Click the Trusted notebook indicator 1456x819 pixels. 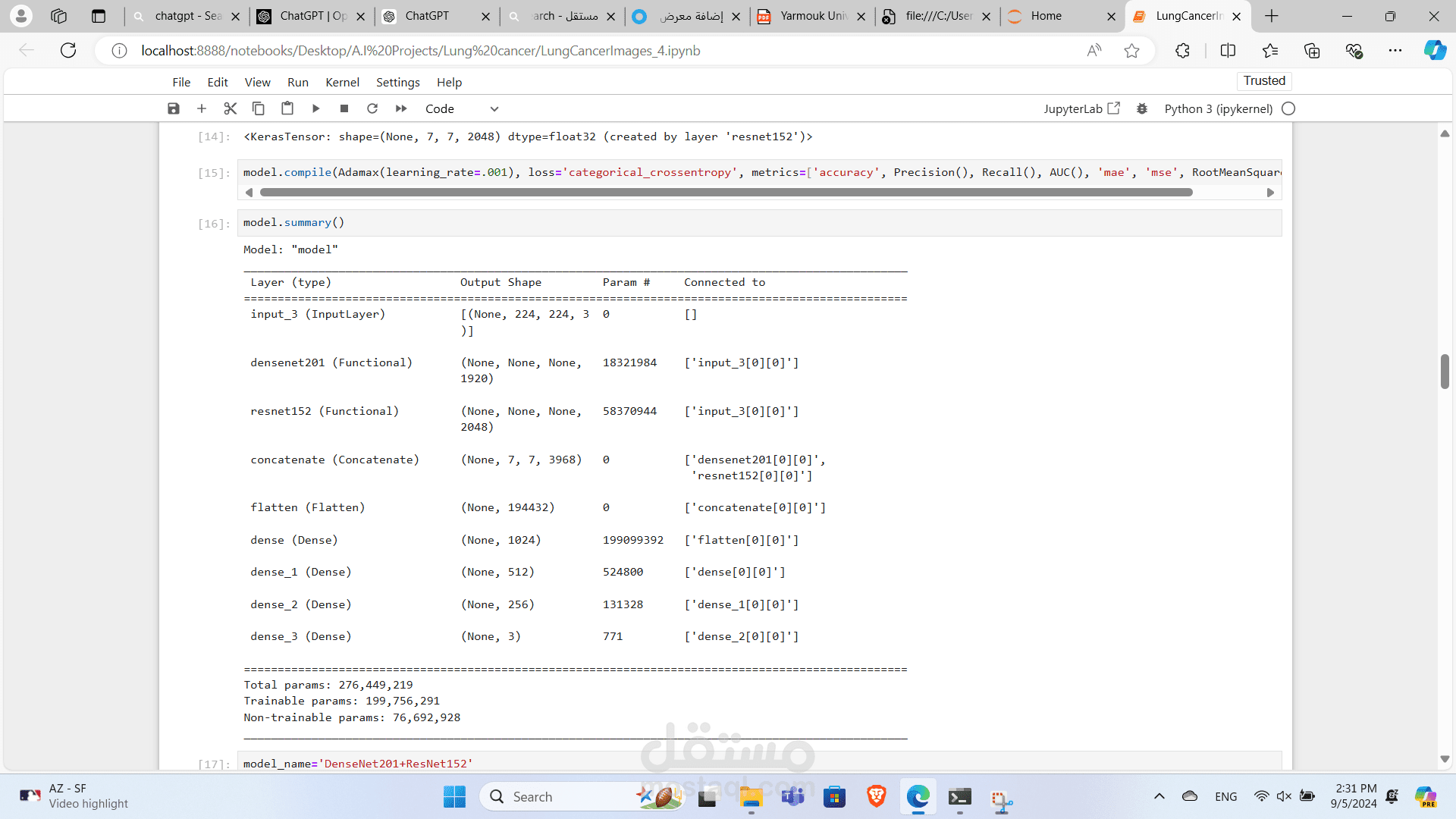[x=1264, y=80]
